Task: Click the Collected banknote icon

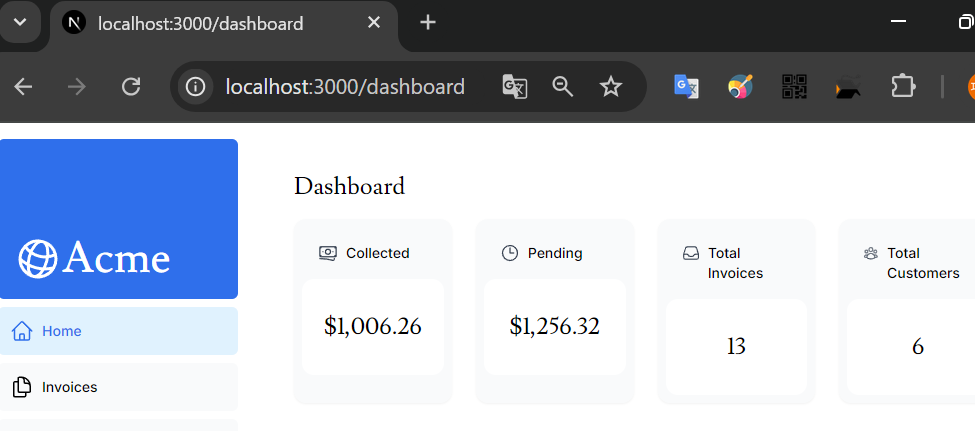Action: (328, 253)
